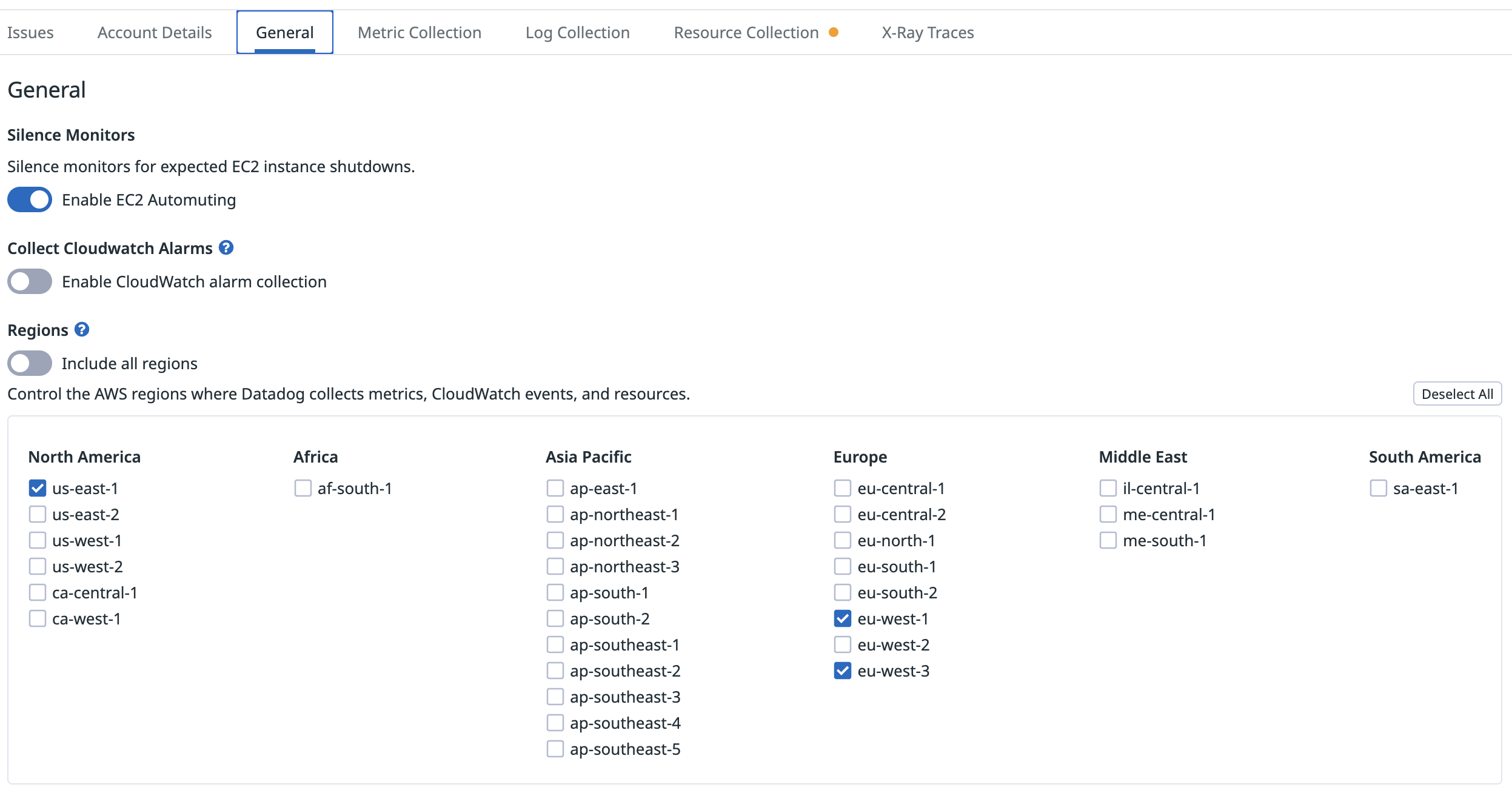
Task: Check the il-central-1 region
Action: (x=1108, y=487)
